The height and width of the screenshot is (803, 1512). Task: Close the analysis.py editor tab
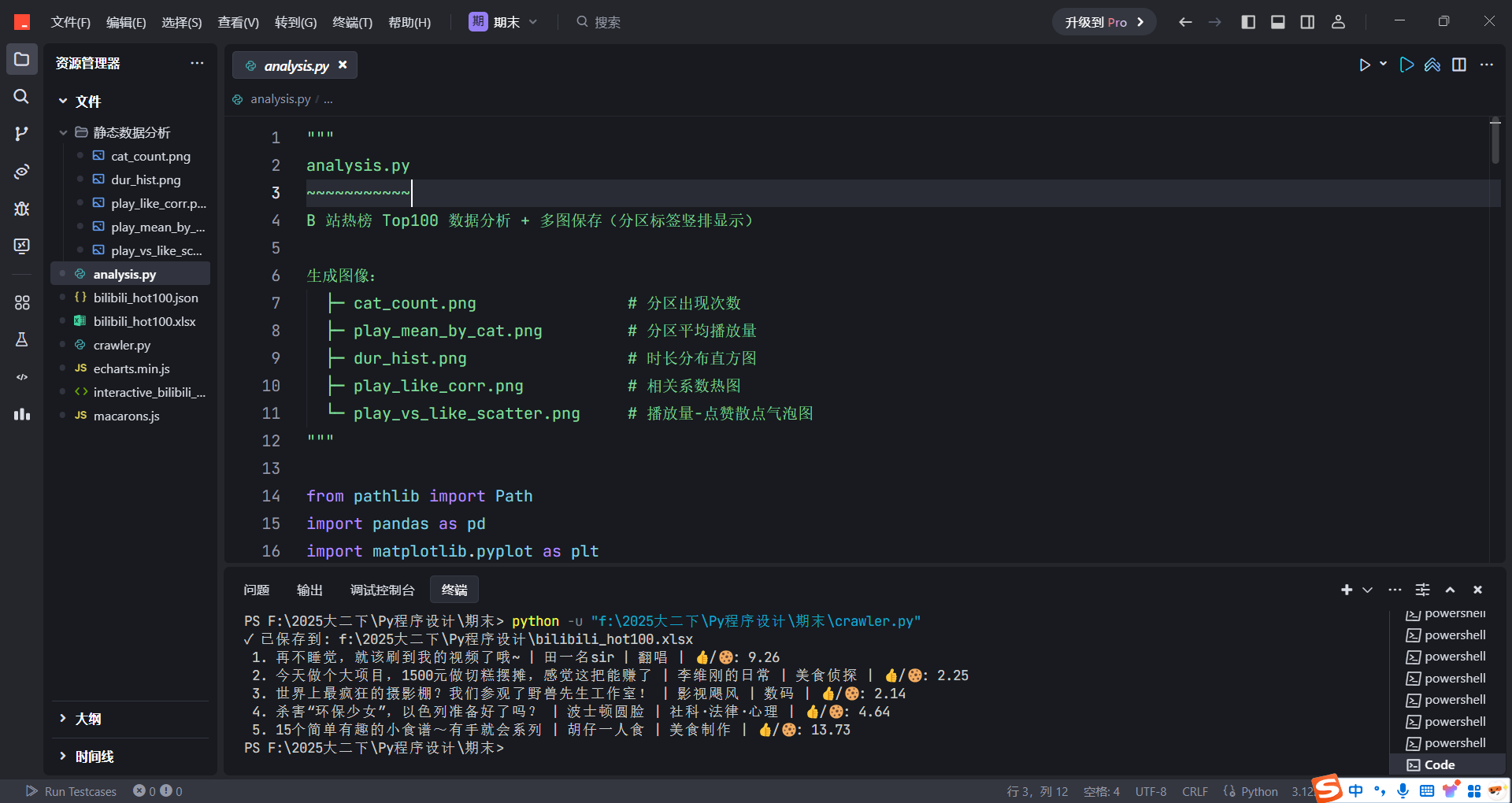(x=343, y=65)
